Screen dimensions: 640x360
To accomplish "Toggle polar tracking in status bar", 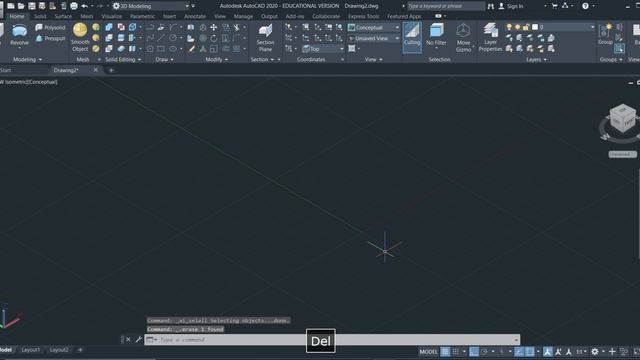I will pos(484,351).
